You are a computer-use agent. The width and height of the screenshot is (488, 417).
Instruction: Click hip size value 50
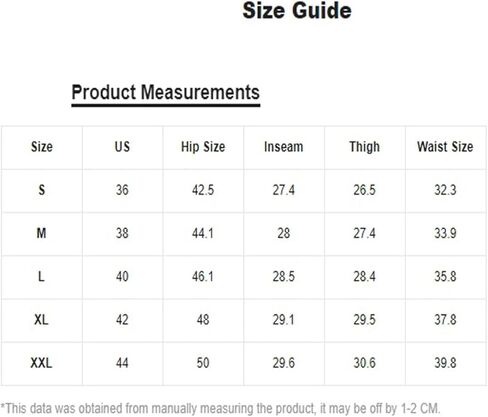(x=203, y=363)
